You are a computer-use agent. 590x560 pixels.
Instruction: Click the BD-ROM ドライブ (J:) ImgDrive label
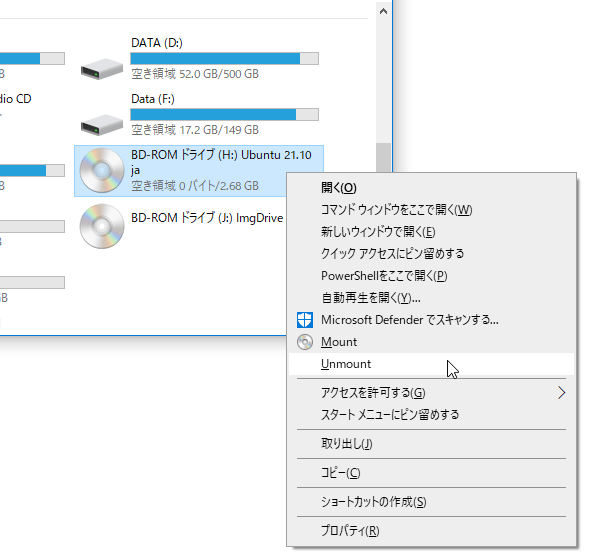click(207, 218)
